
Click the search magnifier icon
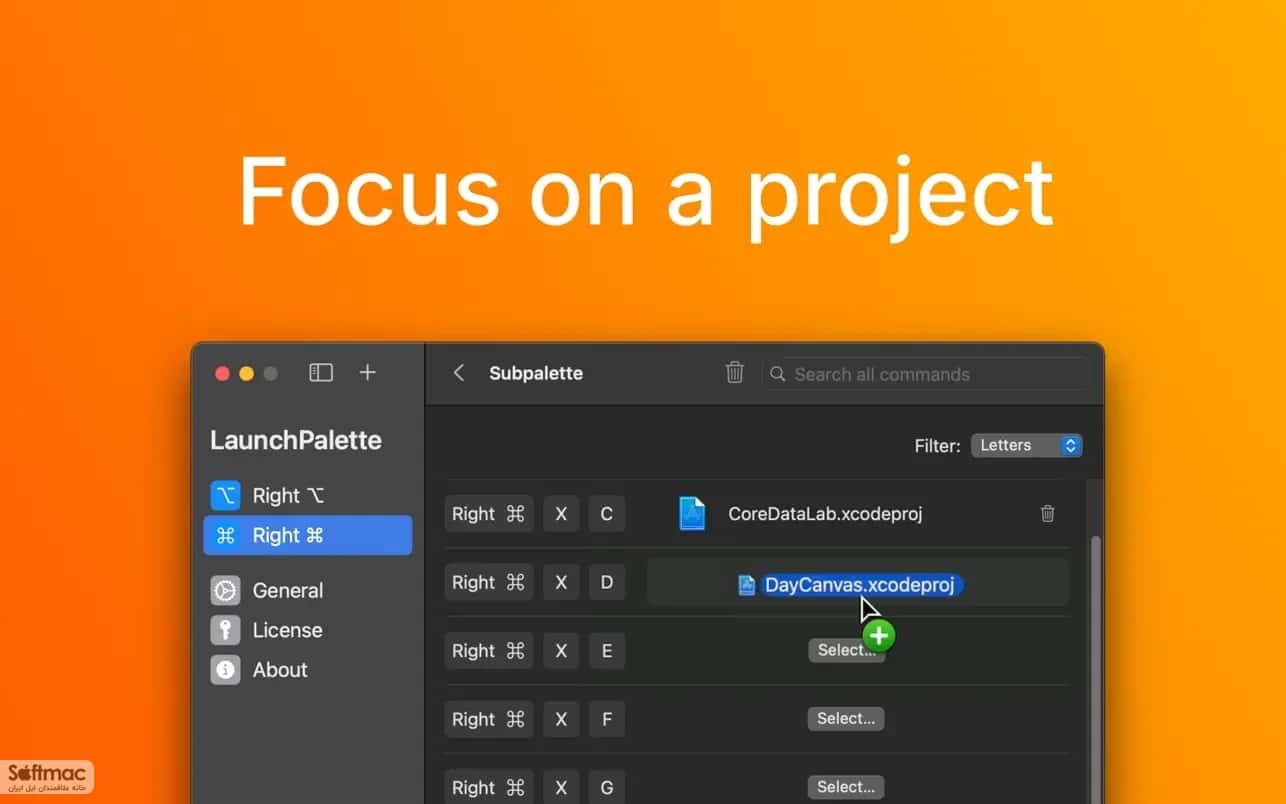(778, 374)
